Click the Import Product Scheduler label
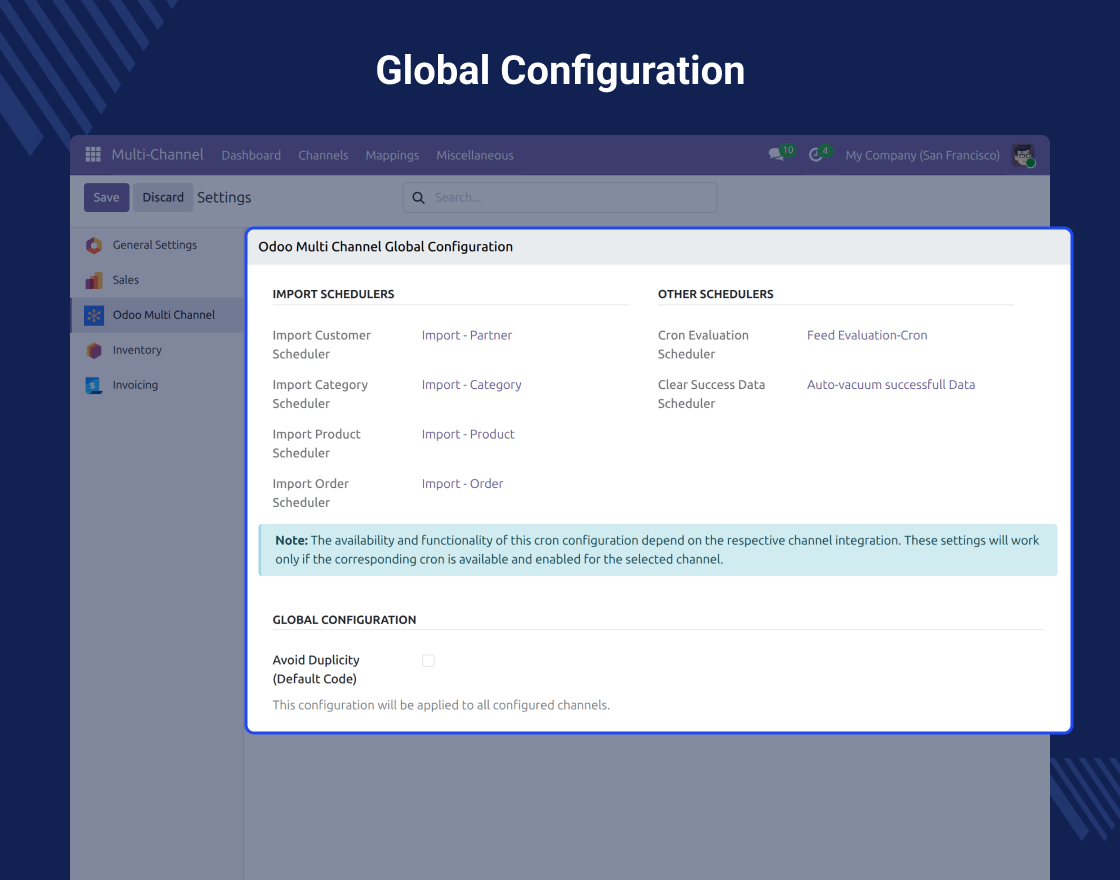Viewport: 1120px width, 880px height. pos(316,444)
